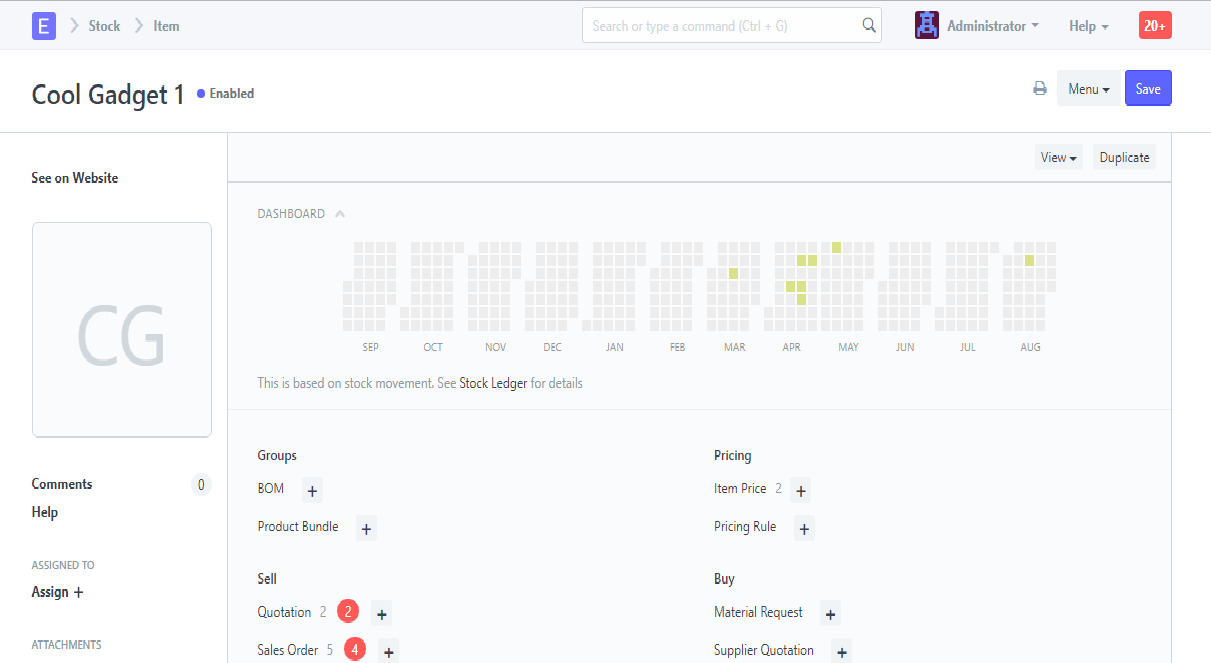The image size is (1211, 663).
Task: Open the Material Request link
Action: [x=758, y=612]
